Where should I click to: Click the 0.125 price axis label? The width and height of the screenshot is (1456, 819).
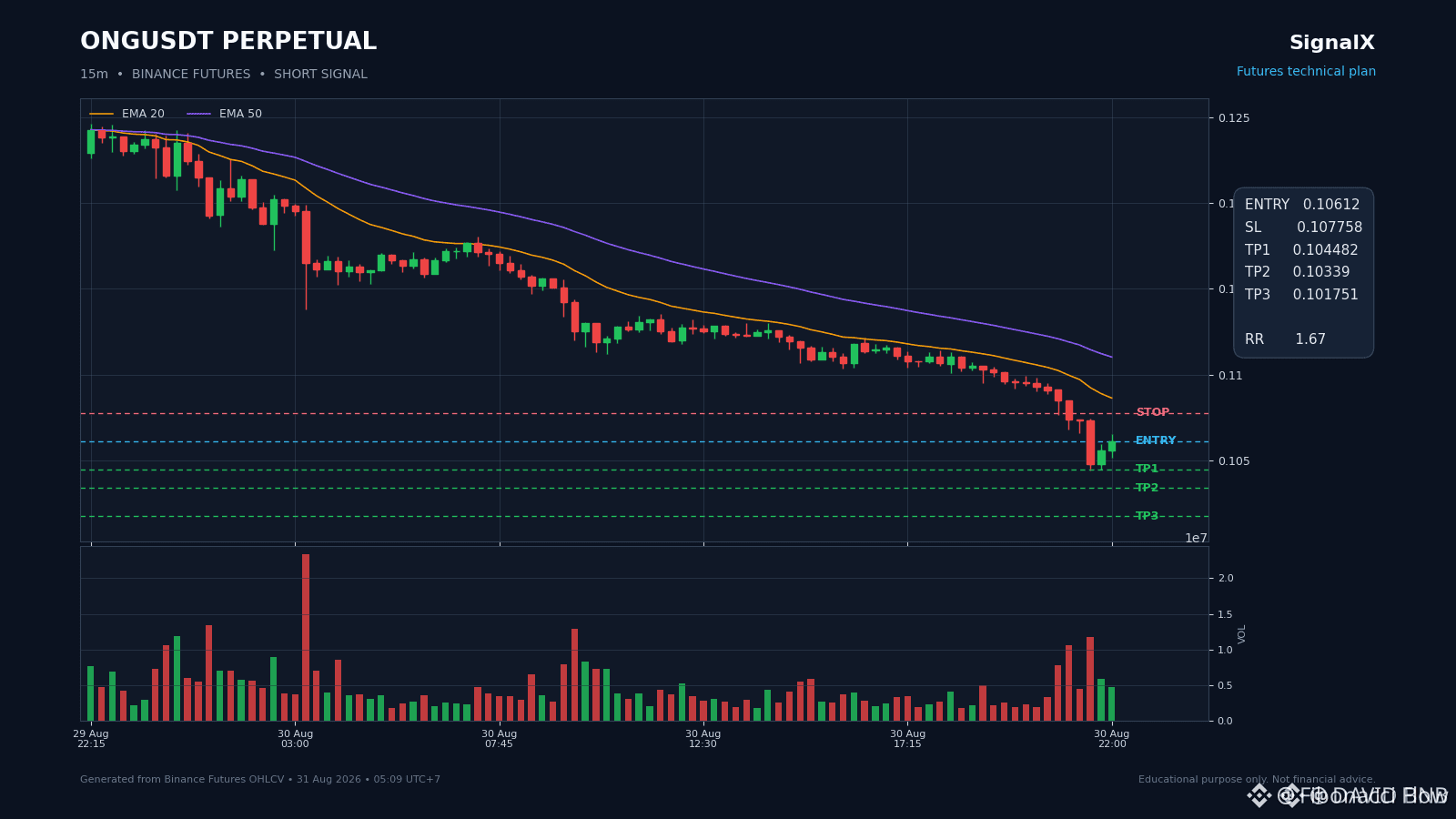coord(1234,118)
